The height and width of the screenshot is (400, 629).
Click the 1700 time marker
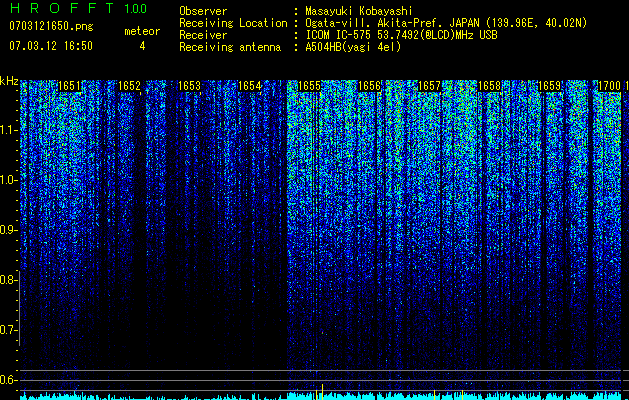pyautogui.click(x=609, y=86)
